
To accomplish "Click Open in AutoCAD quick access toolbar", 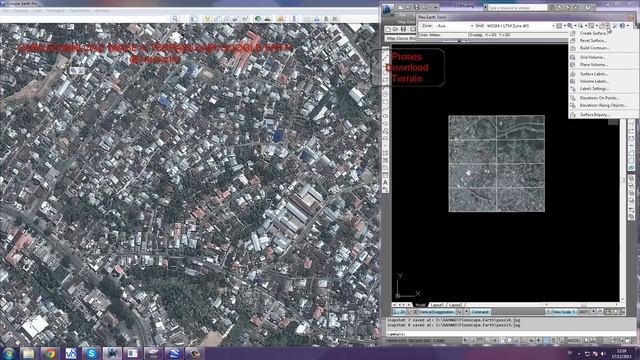I will [409, 7].
